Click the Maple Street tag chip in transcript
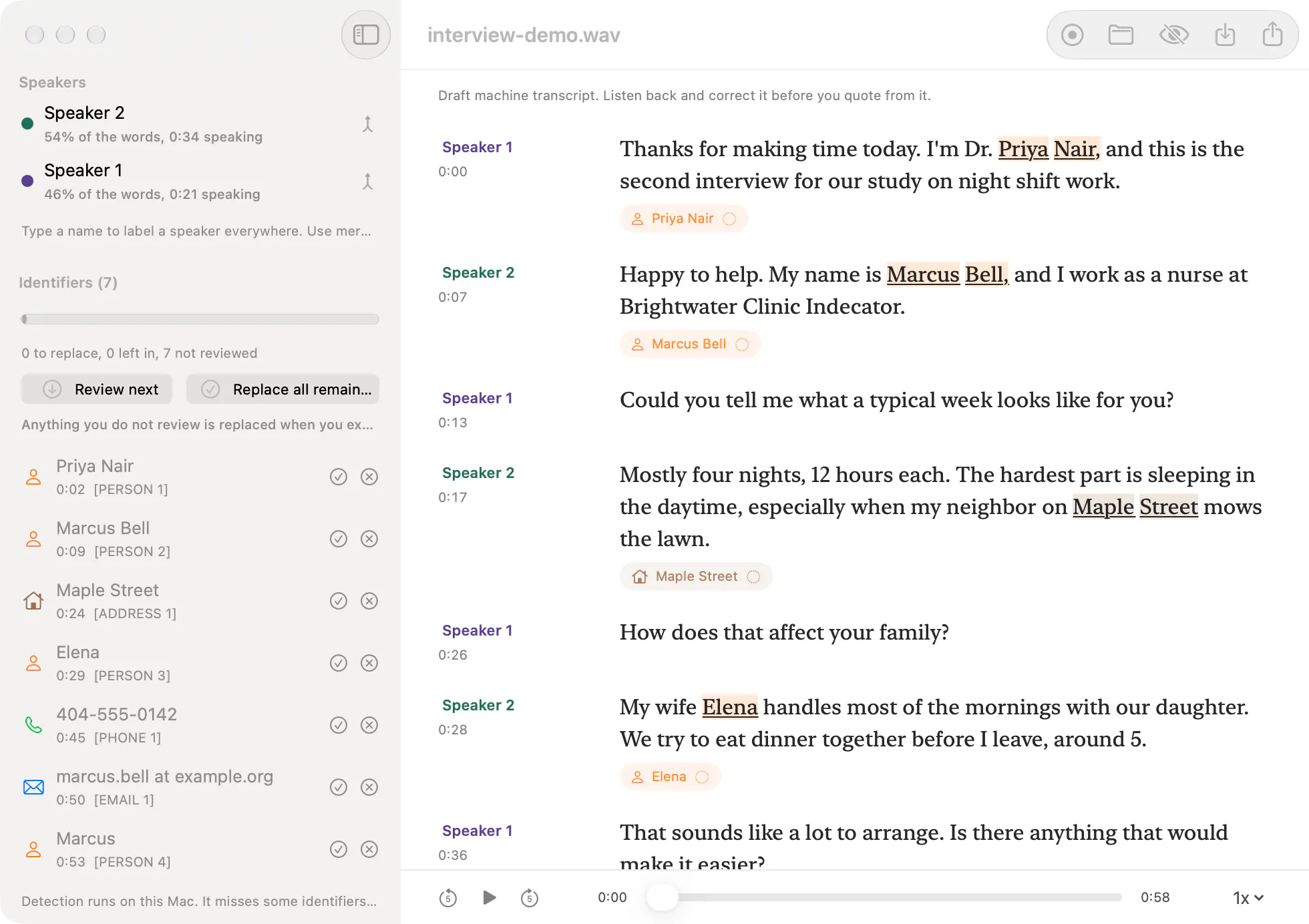 click(696, 576)
